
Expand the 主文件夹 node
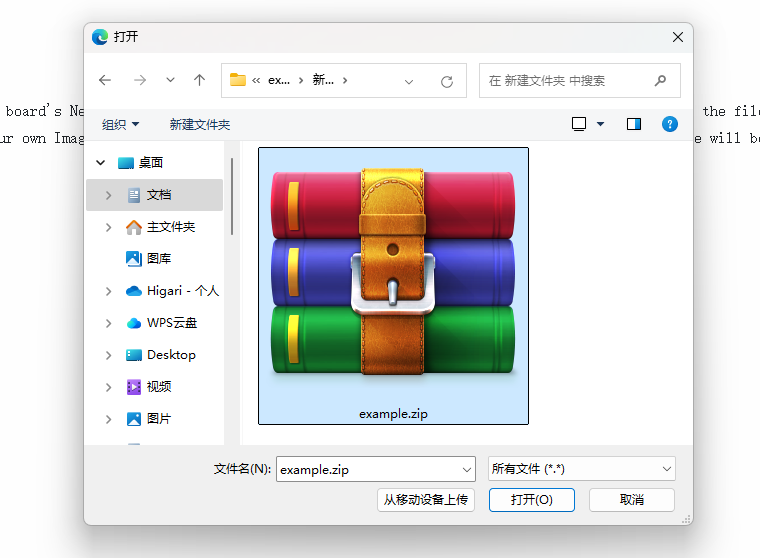click(109, 227)
